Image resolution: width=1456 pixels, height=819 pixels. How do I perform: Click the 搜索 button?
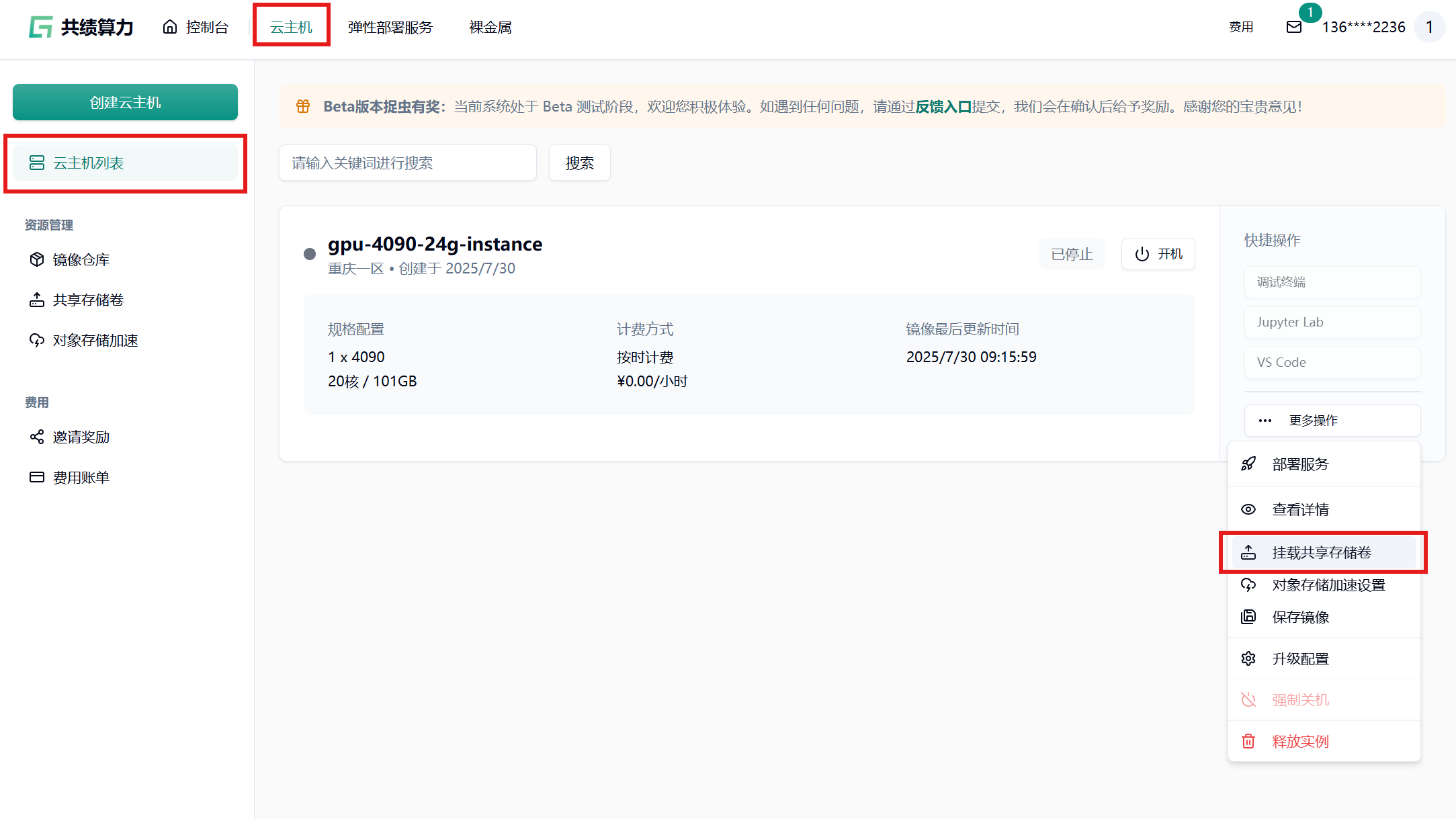pyautogui.click(x=579, y=163)
